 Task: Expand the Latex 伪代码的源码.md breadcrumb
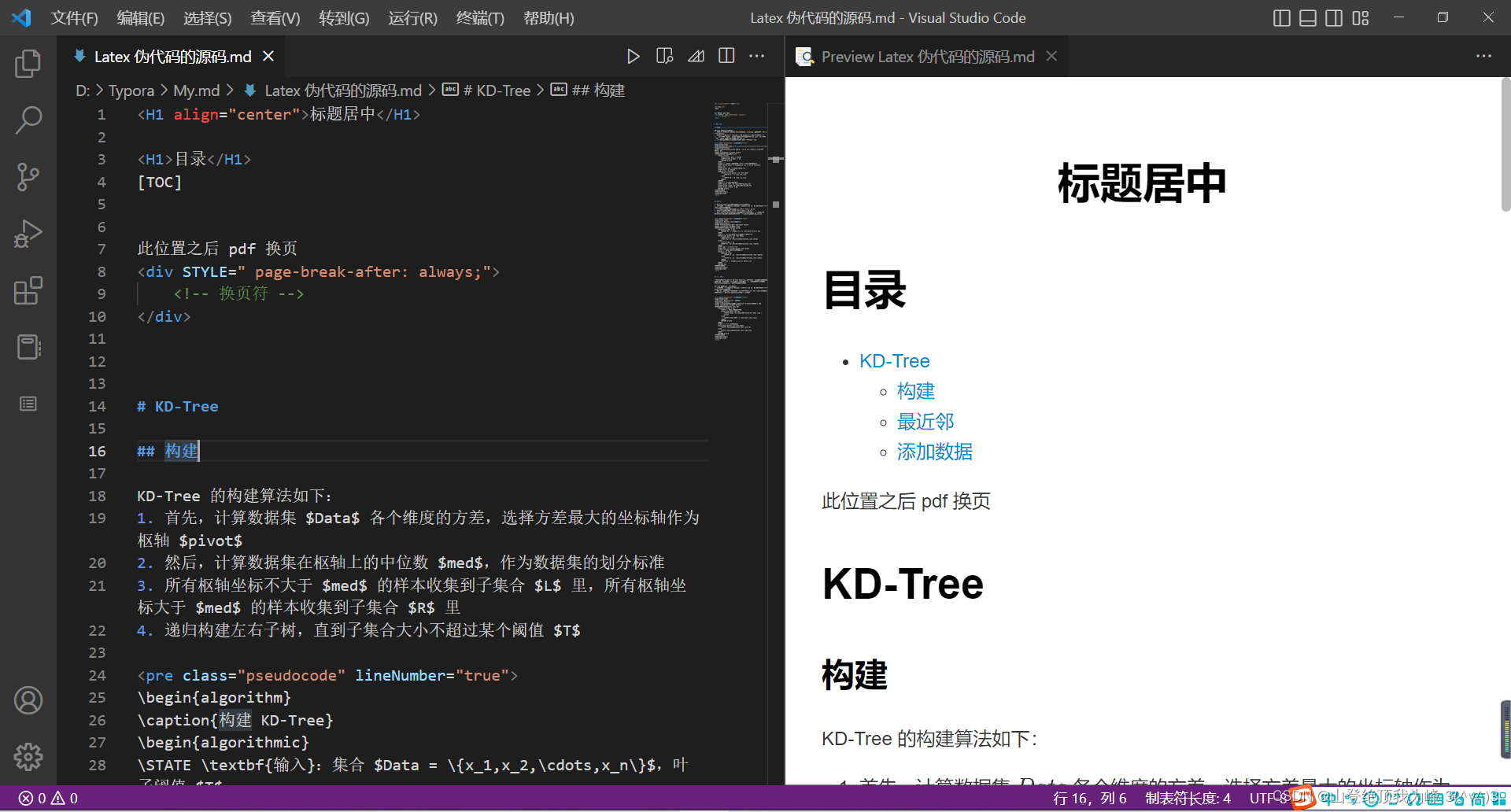(x=343, y=90)
